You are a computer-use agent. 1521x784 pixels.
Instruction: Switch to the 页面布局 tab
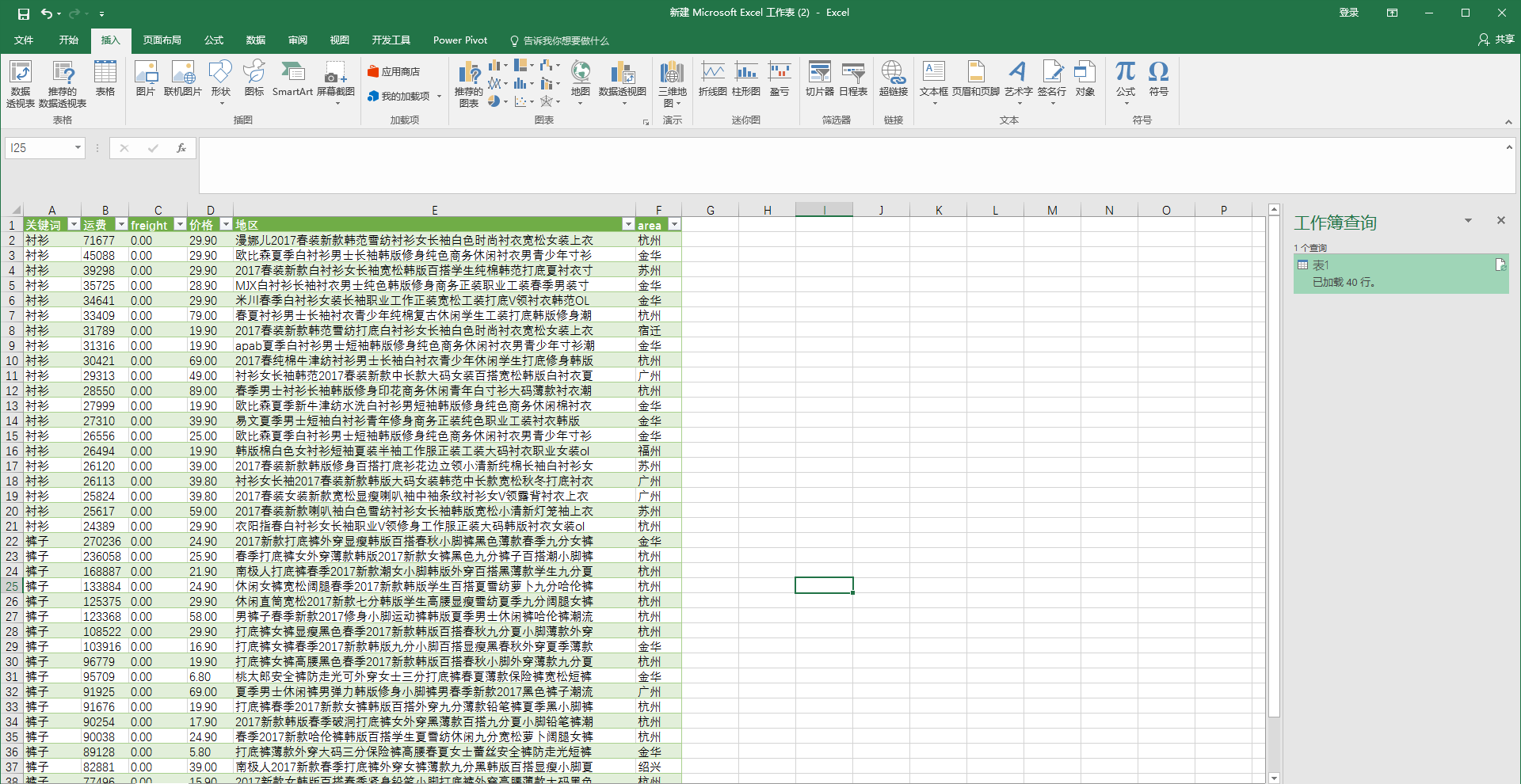click(x=162, y=40)
